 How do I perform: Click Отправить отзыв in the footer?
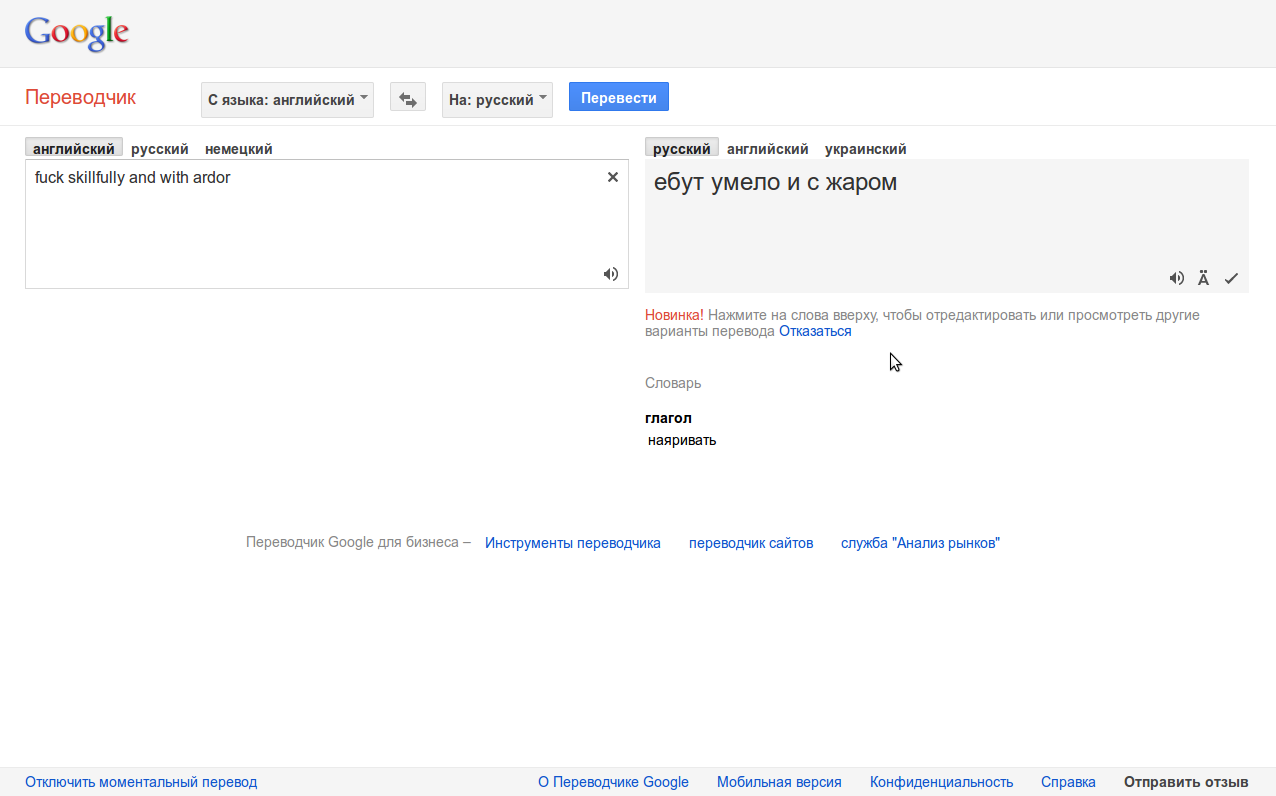click(x=1186, y=782)
